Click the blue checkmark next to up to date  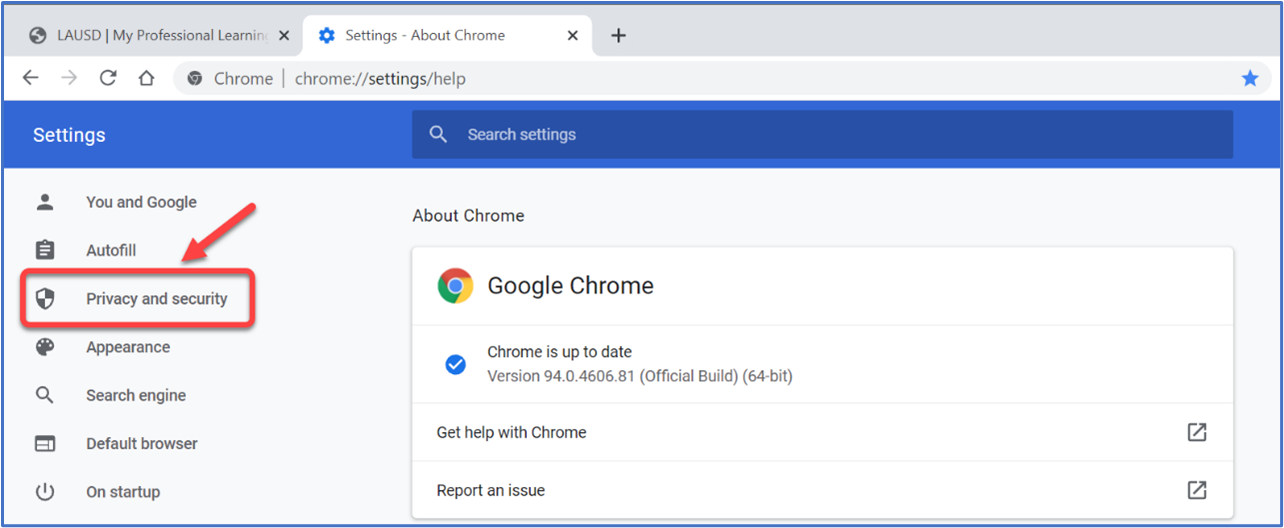455,364
